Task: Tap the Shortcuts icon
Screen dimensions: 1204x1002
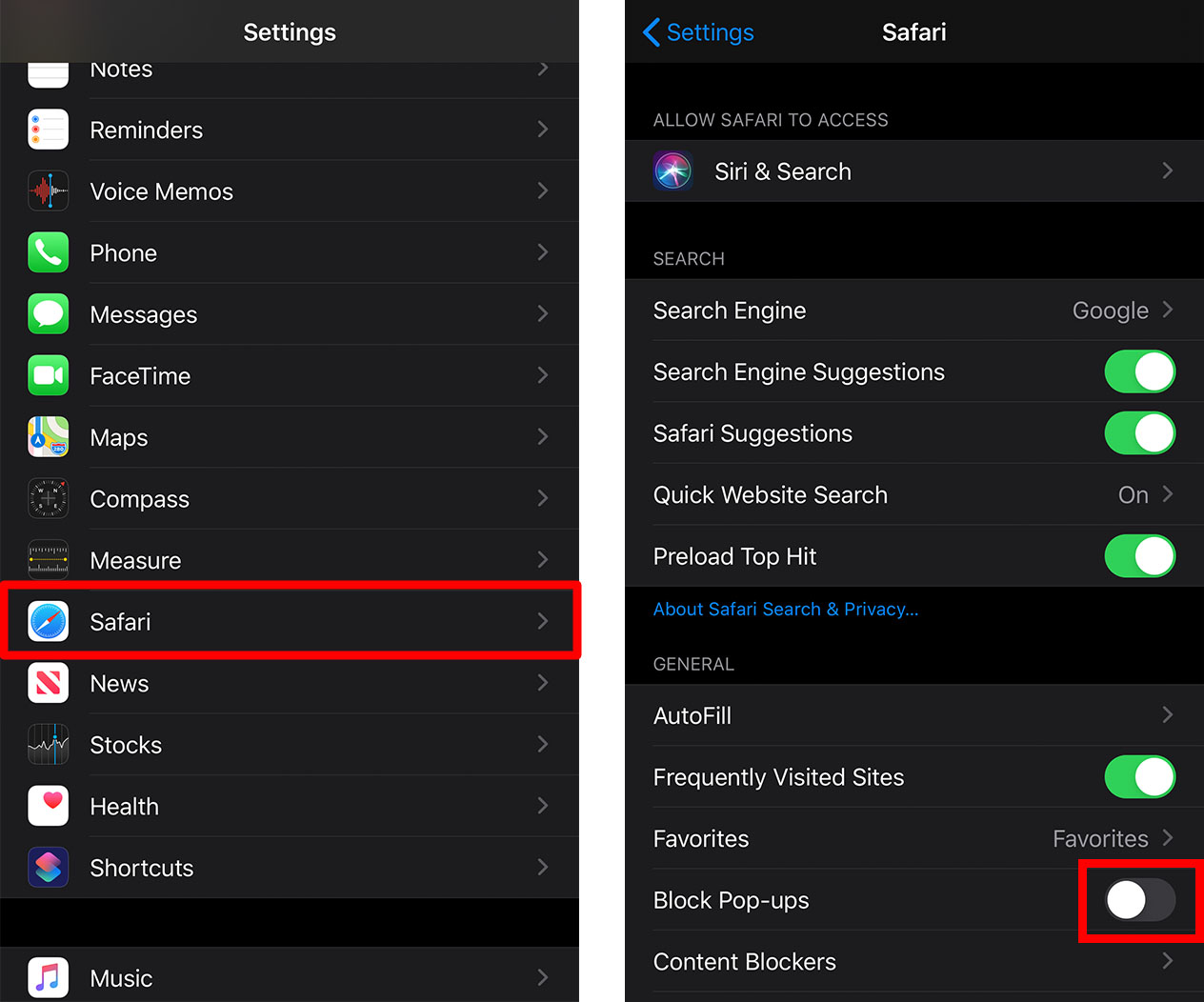Action: point(49,868)
